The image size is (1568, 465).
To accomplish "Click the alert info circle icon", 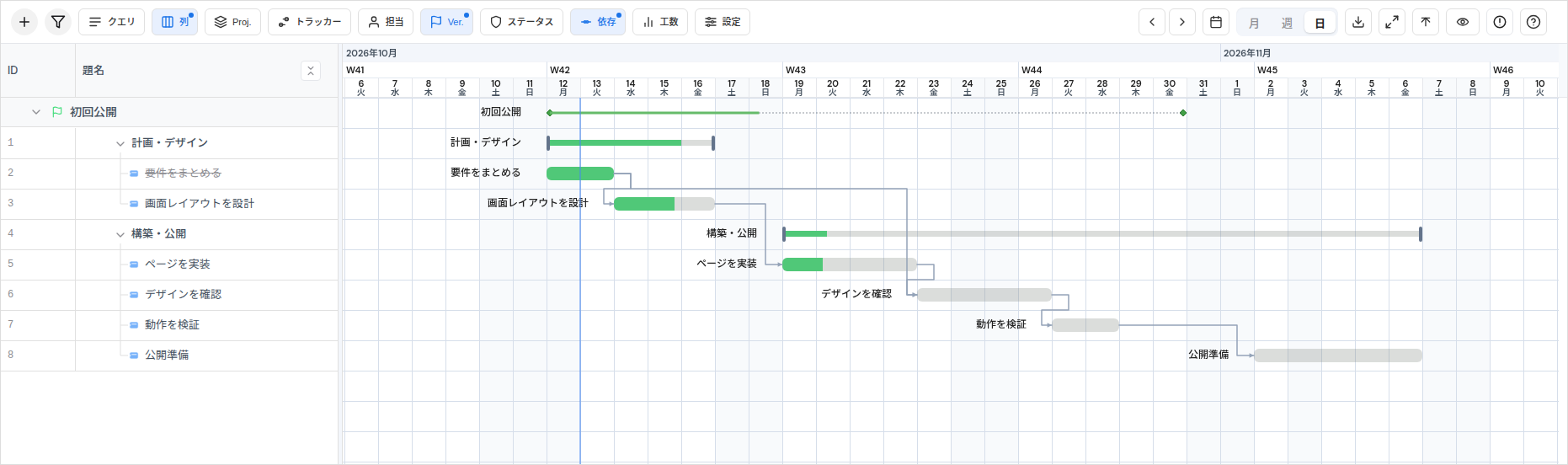I will coord(1500,22).
